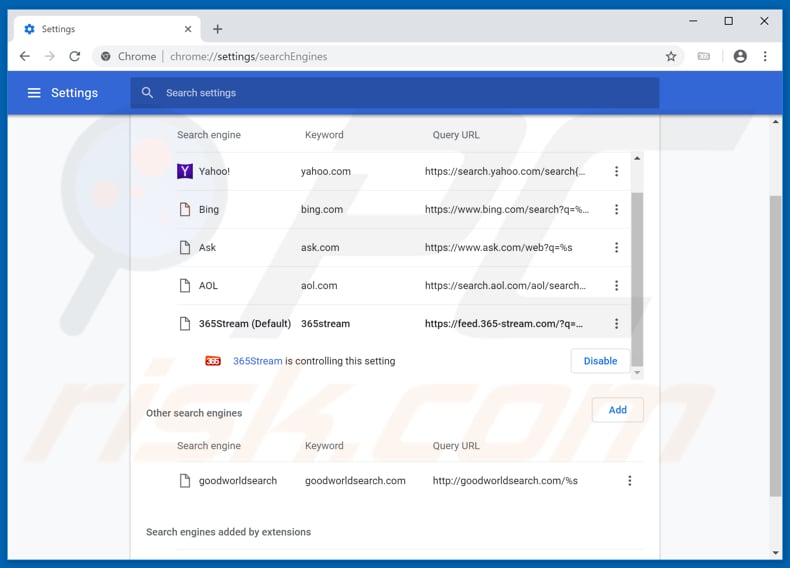
Task: Open Chrome's main three-dot menu
Action: 765,56
